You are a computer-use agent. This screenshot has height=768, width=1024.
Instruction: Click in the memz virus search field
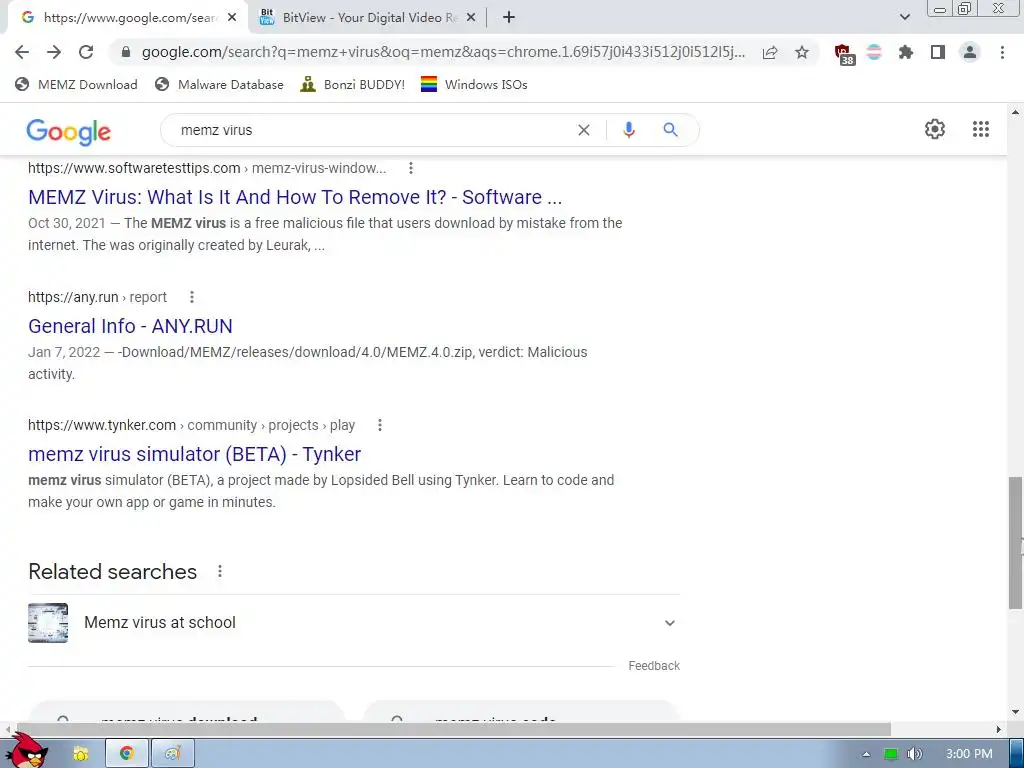372,130
